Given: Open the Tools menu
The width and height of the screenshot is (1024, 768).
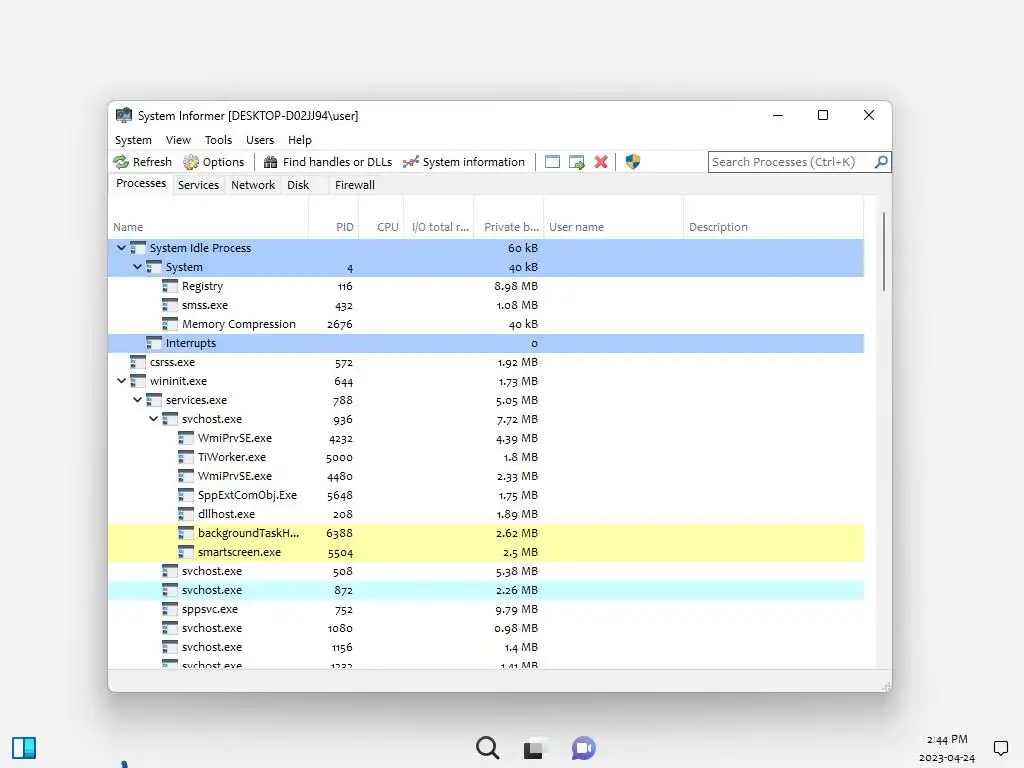Looking at the screenshot, I should tap(218, 140).
